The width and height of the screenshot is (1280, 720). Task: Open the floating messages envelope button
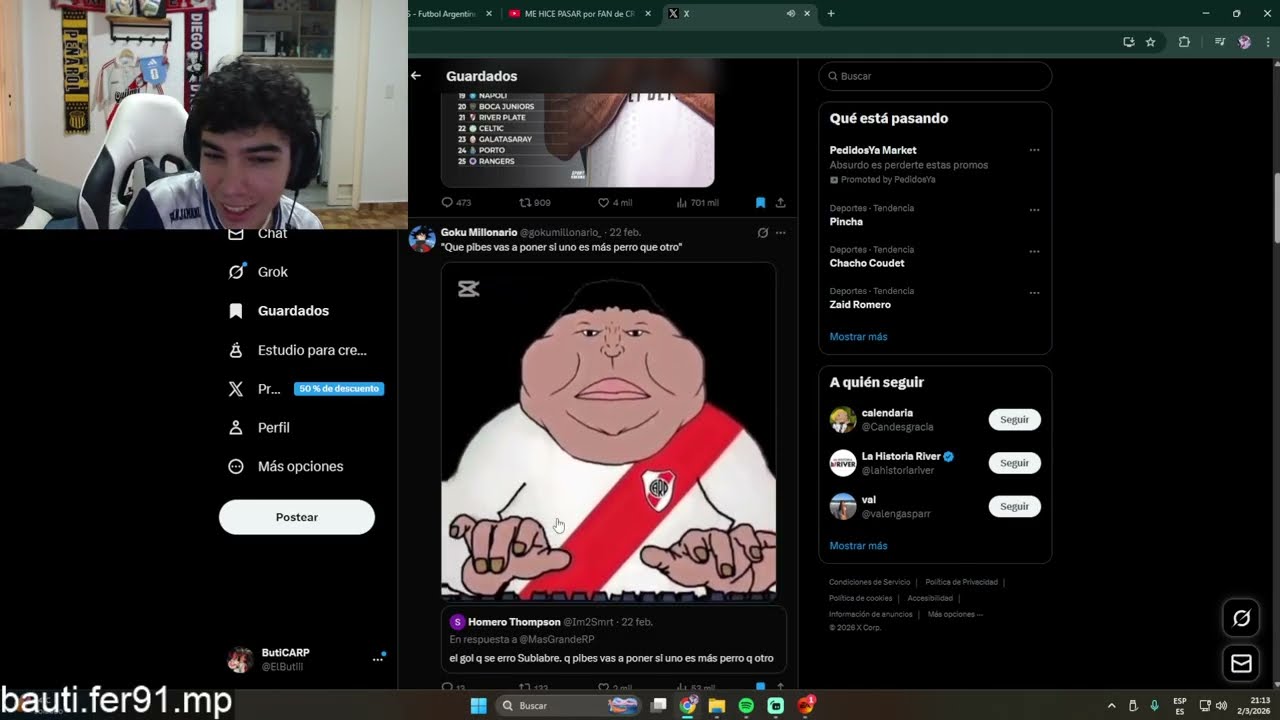(x=1241, y=663)
